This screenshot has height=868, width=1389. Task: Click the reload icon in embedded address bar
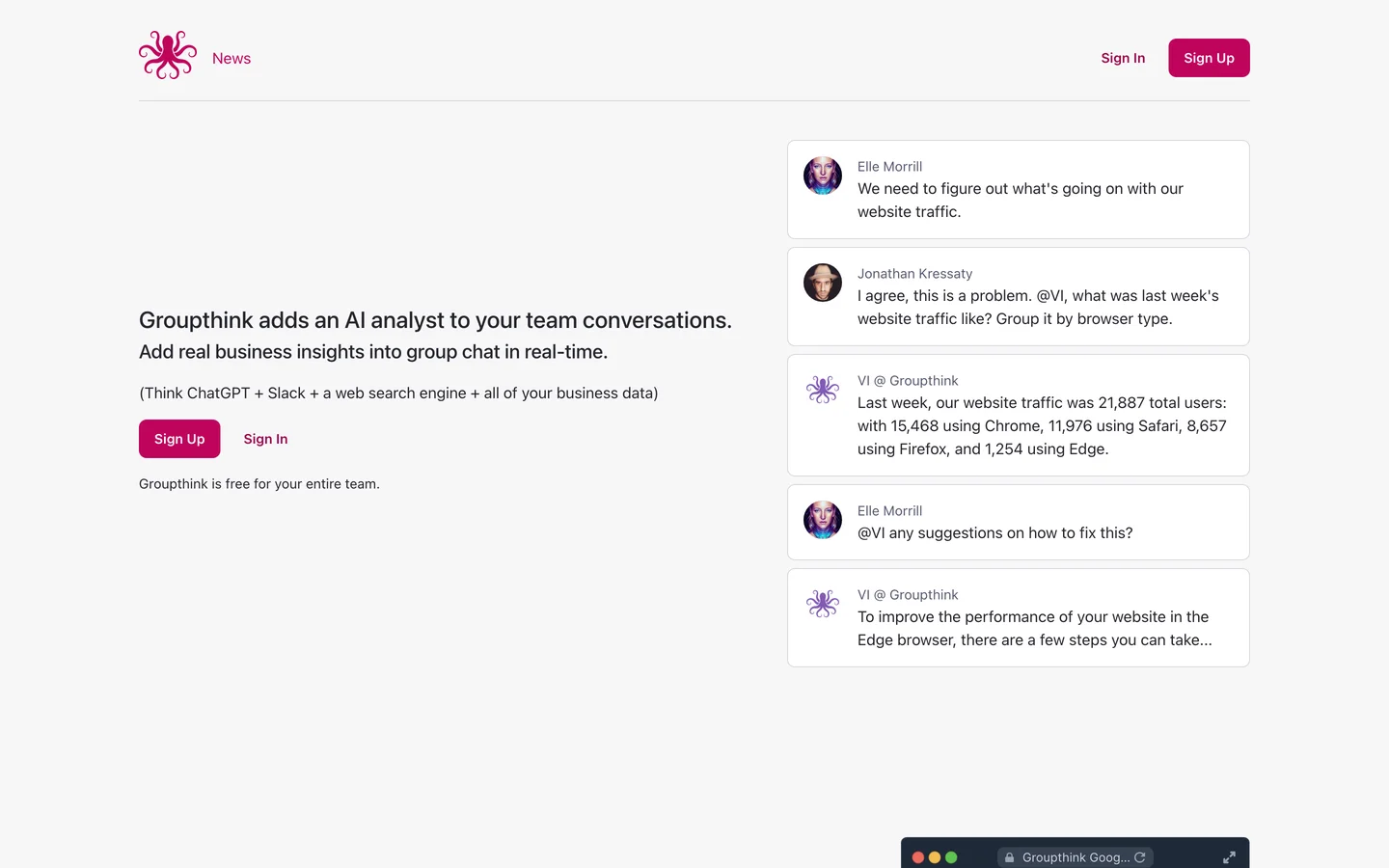[1140, 857]
